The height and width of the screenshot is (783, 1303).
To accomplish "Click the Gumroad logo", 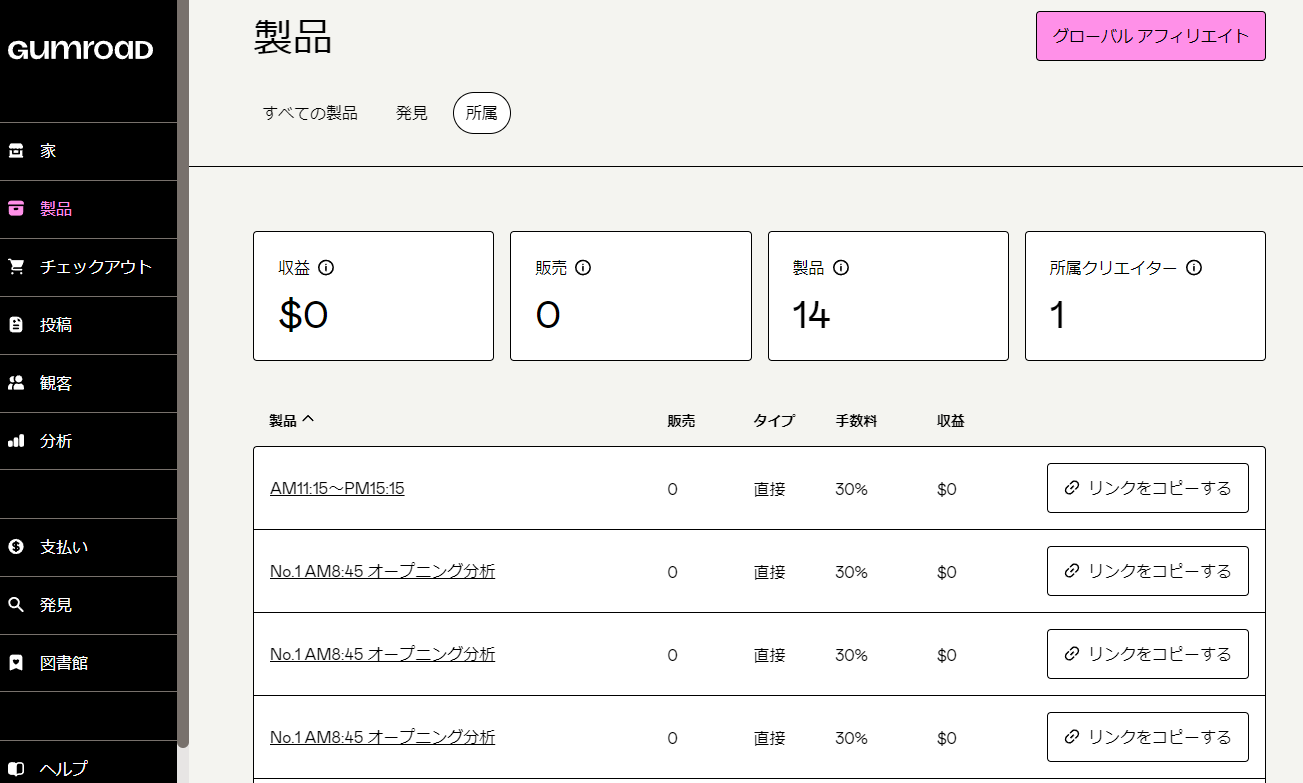I will click(80, 50).
